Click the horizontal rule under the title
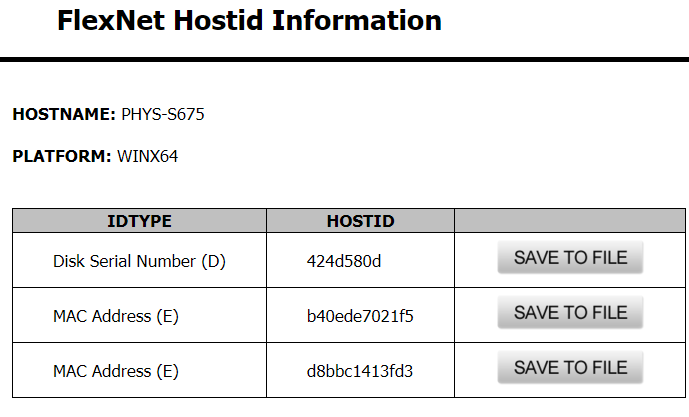689x417 pixels. pos(344,59)
